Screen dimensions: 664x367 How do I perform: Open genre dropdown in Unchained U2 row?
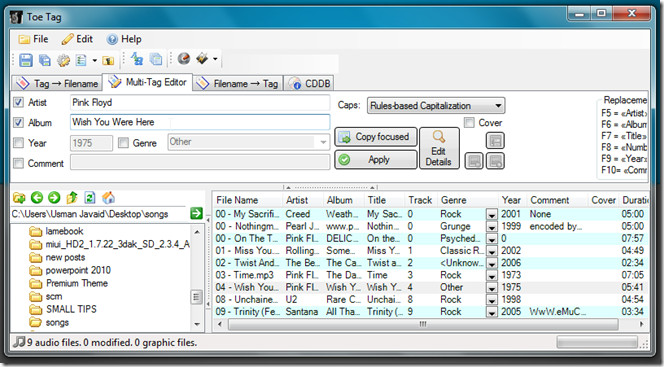pos(491,300)
